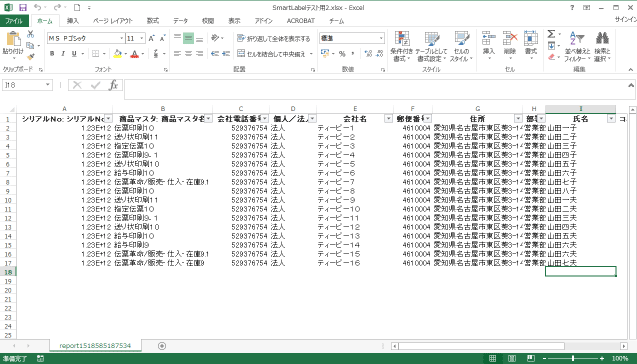Switch to the ACROBAT tab

pyautogui.click(x=301, y=21)
